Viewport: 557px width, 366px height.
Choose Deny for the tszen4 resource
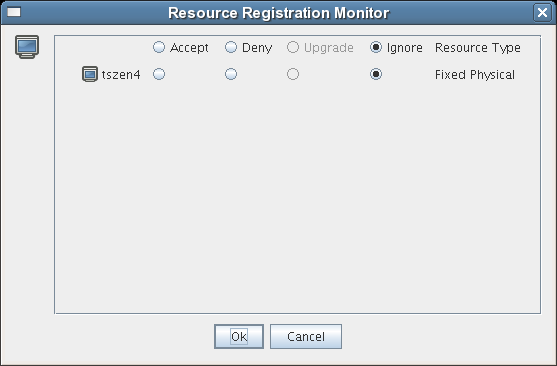231,74
